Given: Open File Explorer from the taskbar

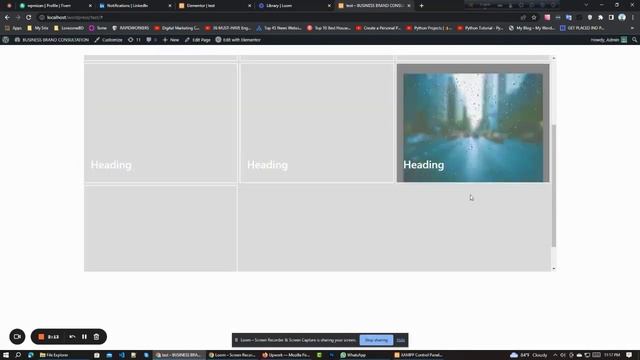Looking at the screenshot, I should [x=54, y=355].
